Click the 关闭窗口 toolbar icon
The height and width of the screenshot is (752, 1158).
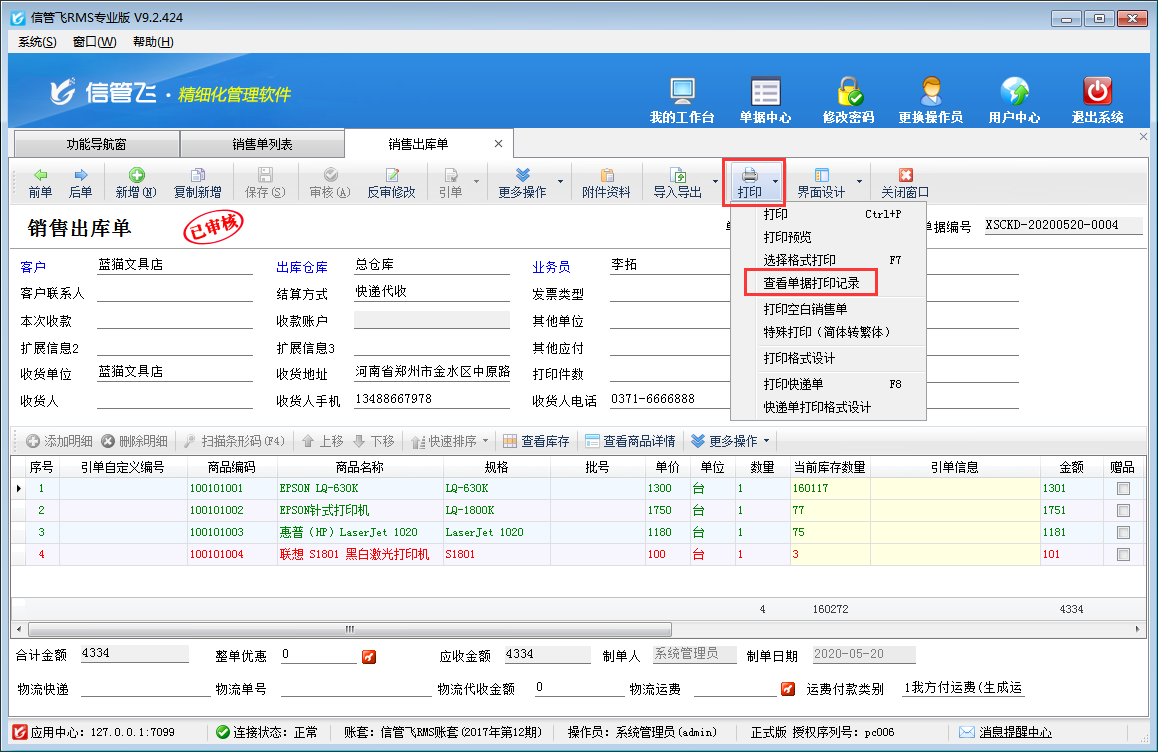pos(905,183)
